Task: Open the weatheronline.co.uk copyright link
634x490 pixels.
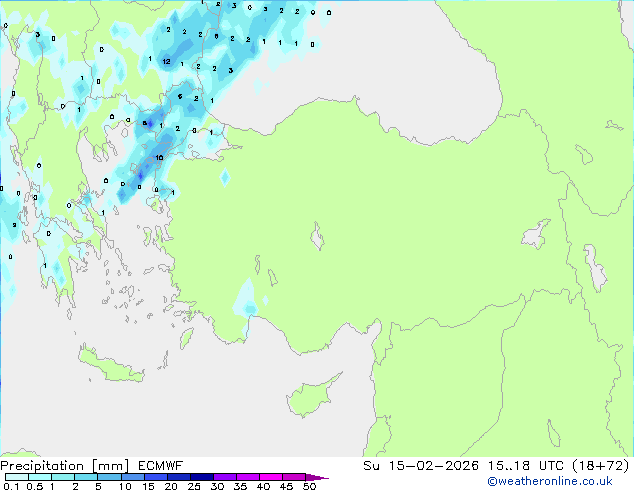Action: [549, 481]
